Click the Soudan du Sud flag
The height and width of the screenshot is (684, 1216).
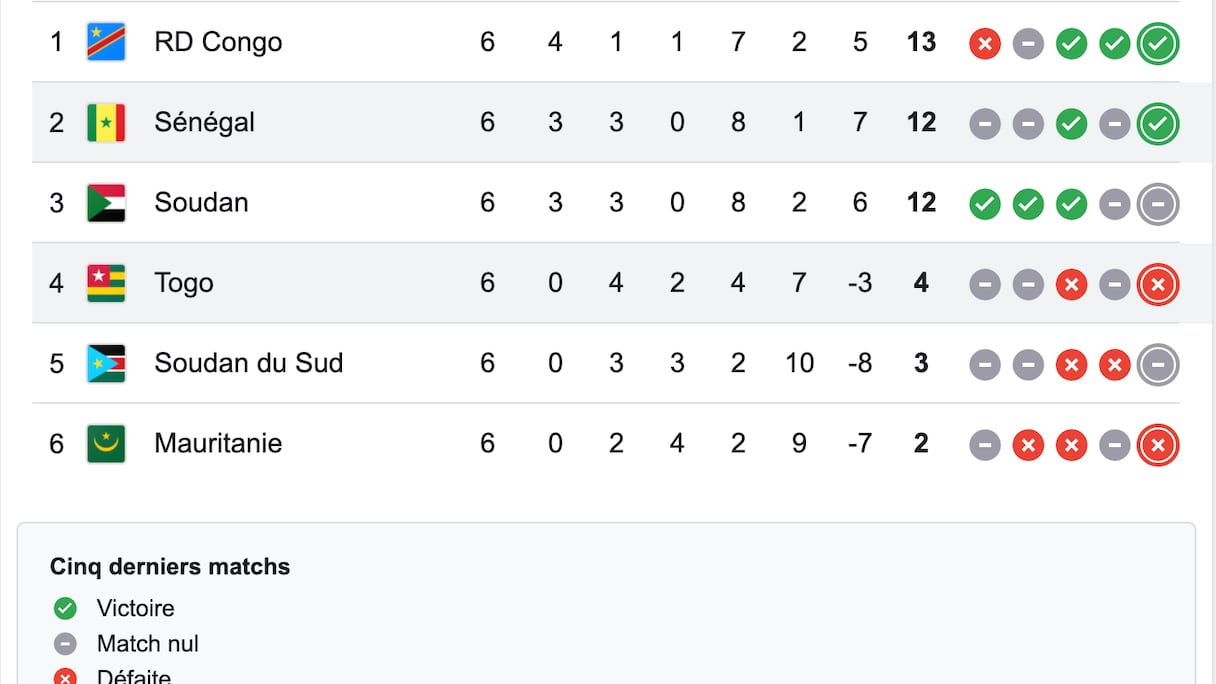(x=106, y=363)
